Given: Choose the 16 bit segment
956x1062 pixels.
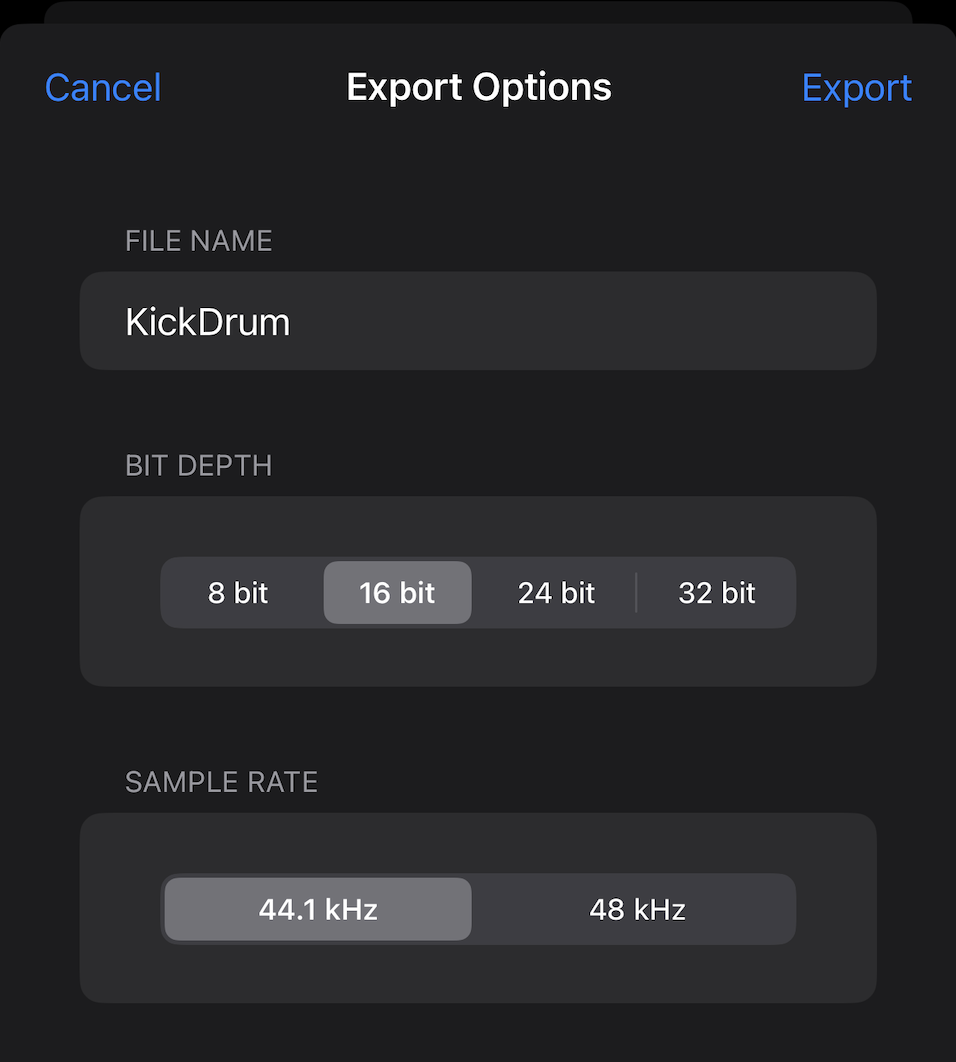Looking at the screenshot, I should (397, 593).
